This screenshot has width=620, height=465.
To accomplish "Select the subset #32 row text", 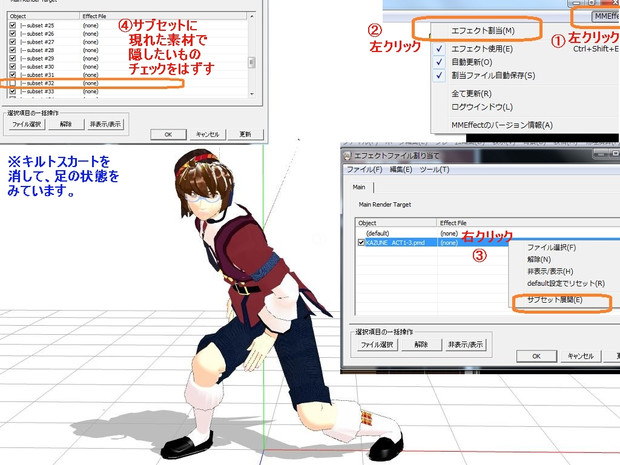I will pyautogui.click(x=40, y=83).
